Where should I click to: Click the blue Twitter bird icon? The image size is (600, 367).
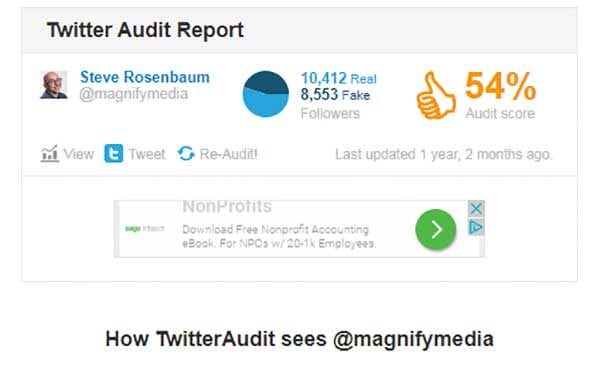[114, 153]
